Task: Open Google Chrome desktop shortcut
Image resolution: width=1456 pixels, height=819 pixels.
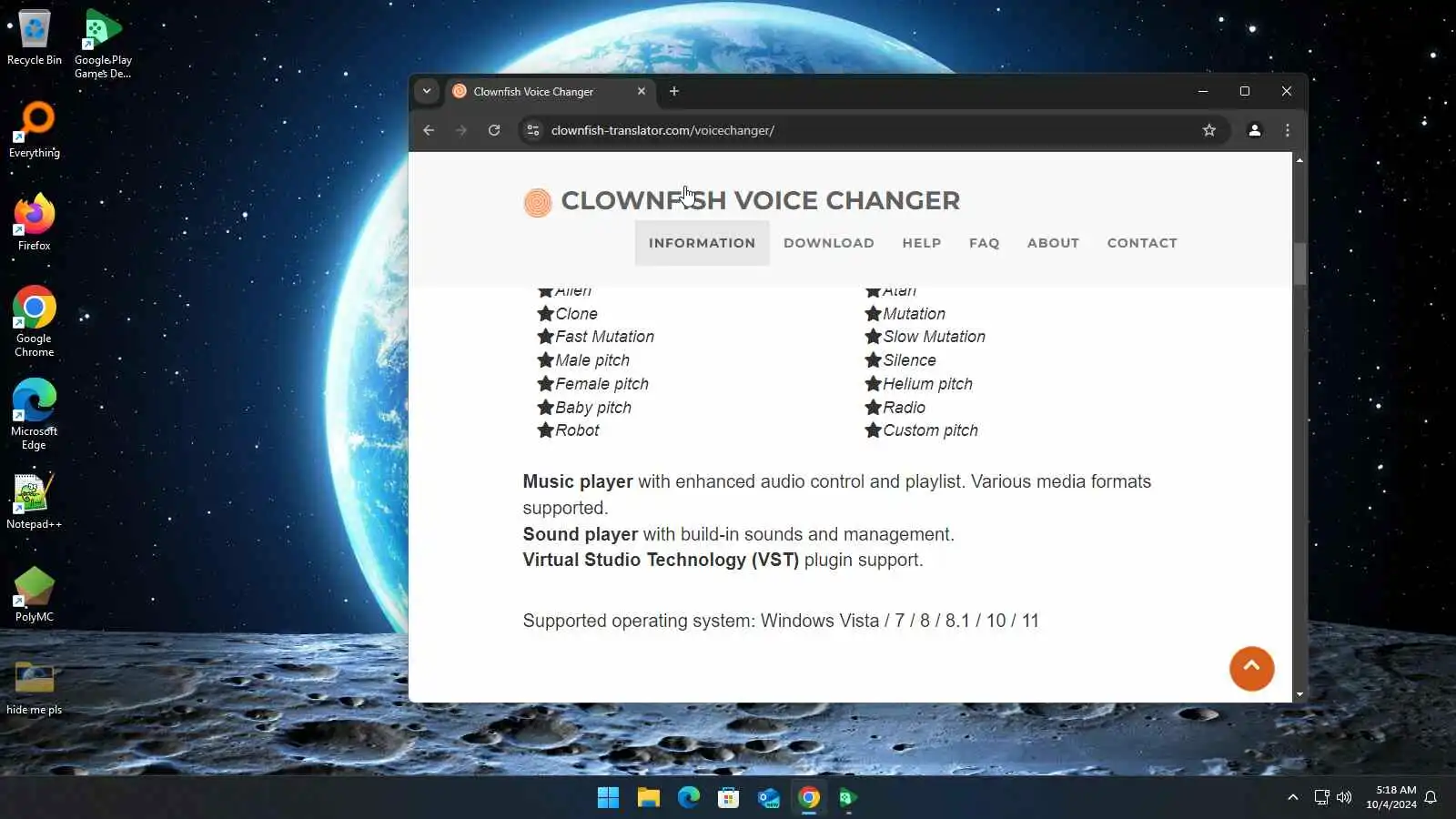Action: [x=35, y=322]
